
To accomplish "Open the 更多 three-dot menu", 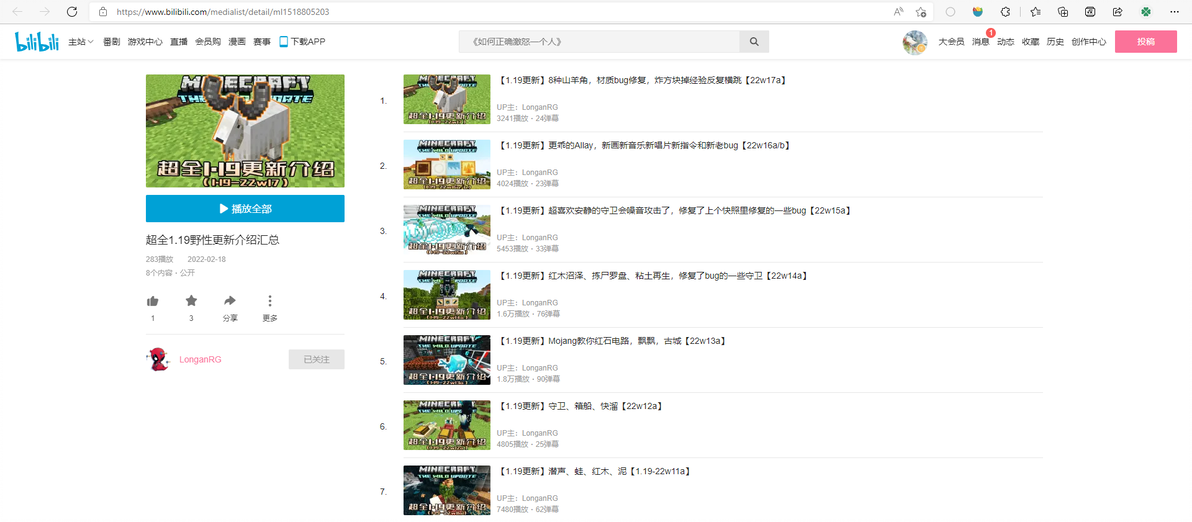I will (x=270, y=301).
